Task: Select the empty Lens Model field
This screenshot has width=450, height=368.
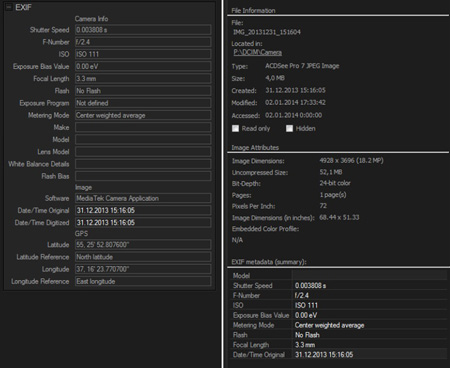Action: pyautogui.click(x=143, y=152)
